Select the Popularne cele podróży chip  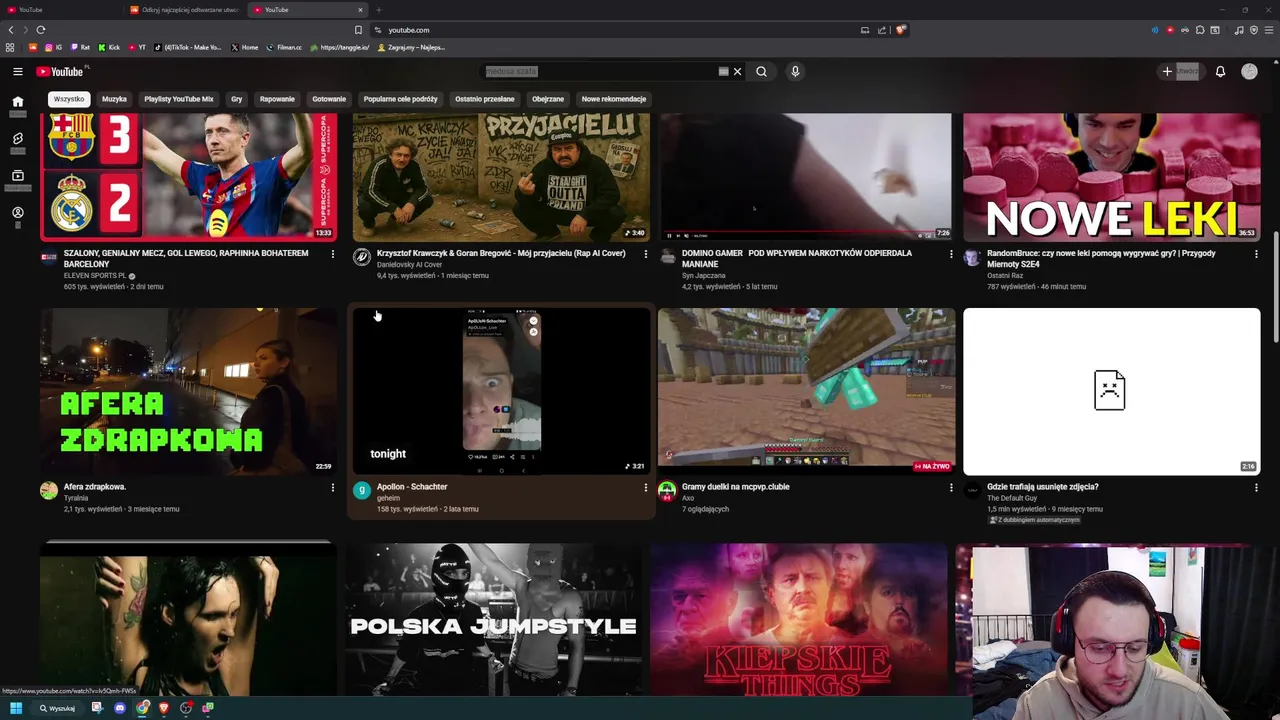click(400, 99)
